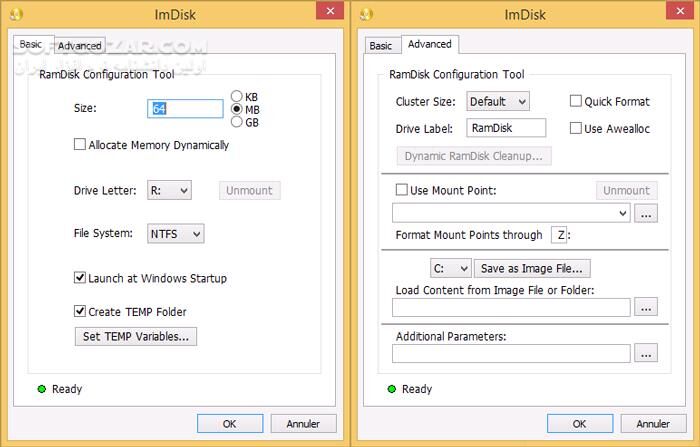This screenshot has width=700, height=447.
Task: Close the right ImDisk window
Action: tap(679, 11)
